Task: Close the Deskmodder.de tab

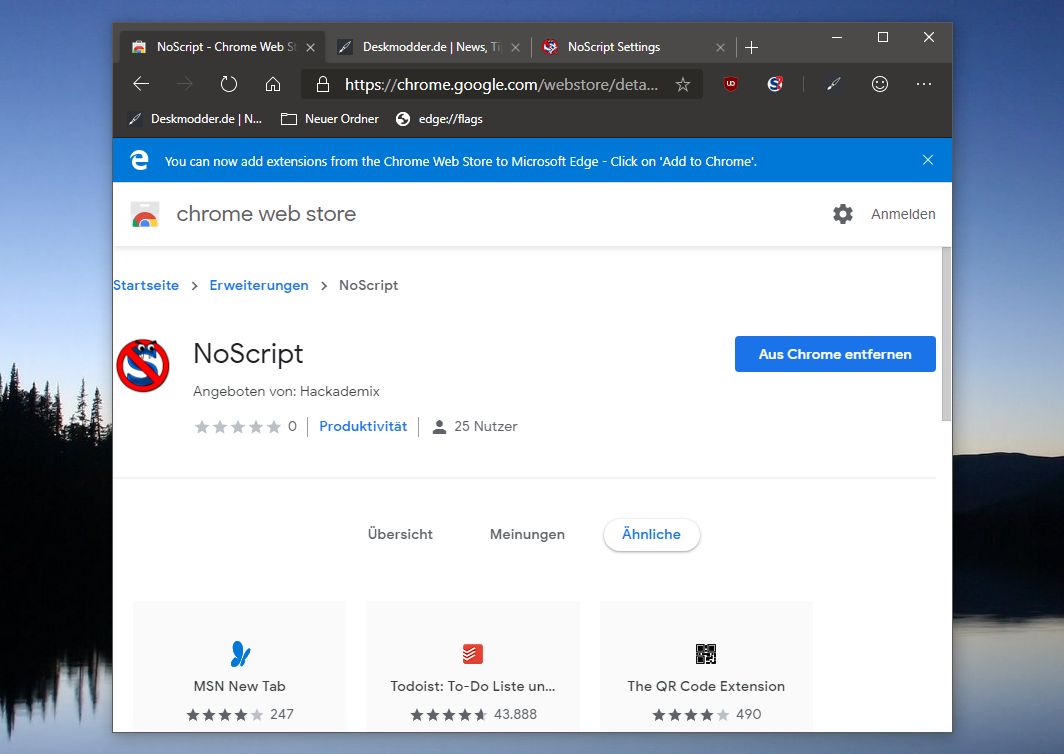Action: 516,48
